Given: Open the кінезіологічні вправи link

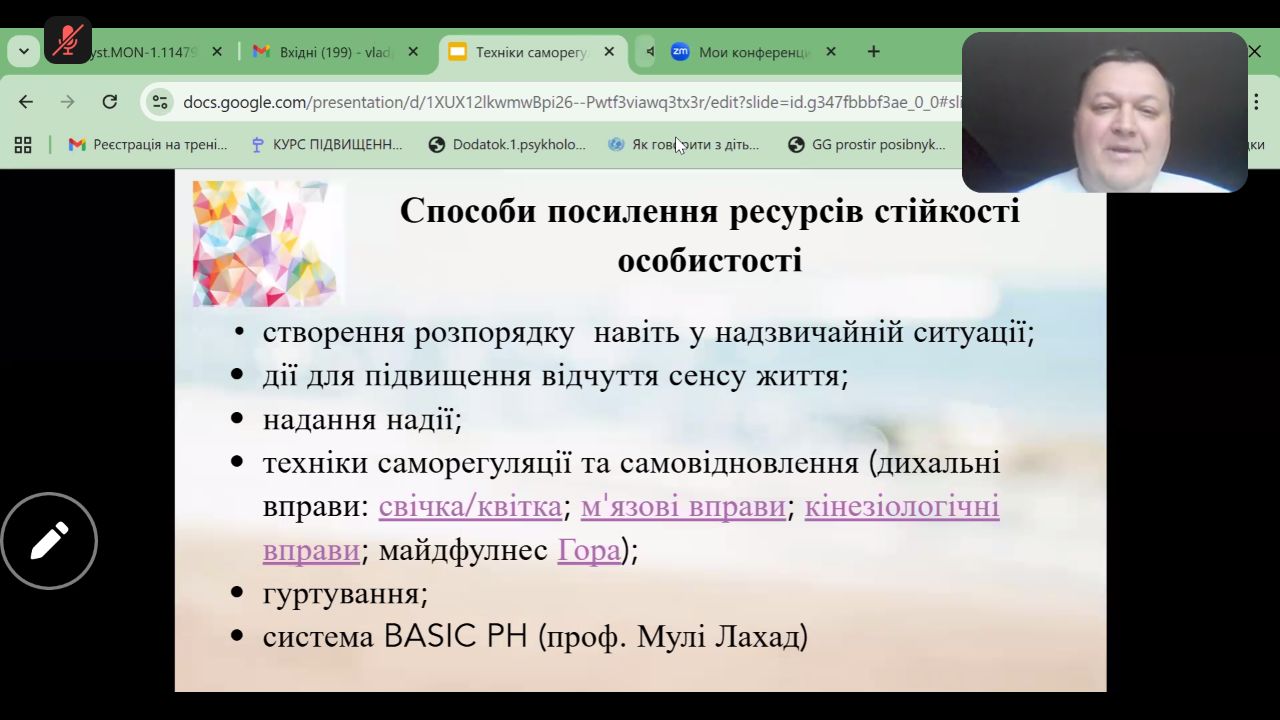Looking at the screenshot, I should (x=901, y=507).
